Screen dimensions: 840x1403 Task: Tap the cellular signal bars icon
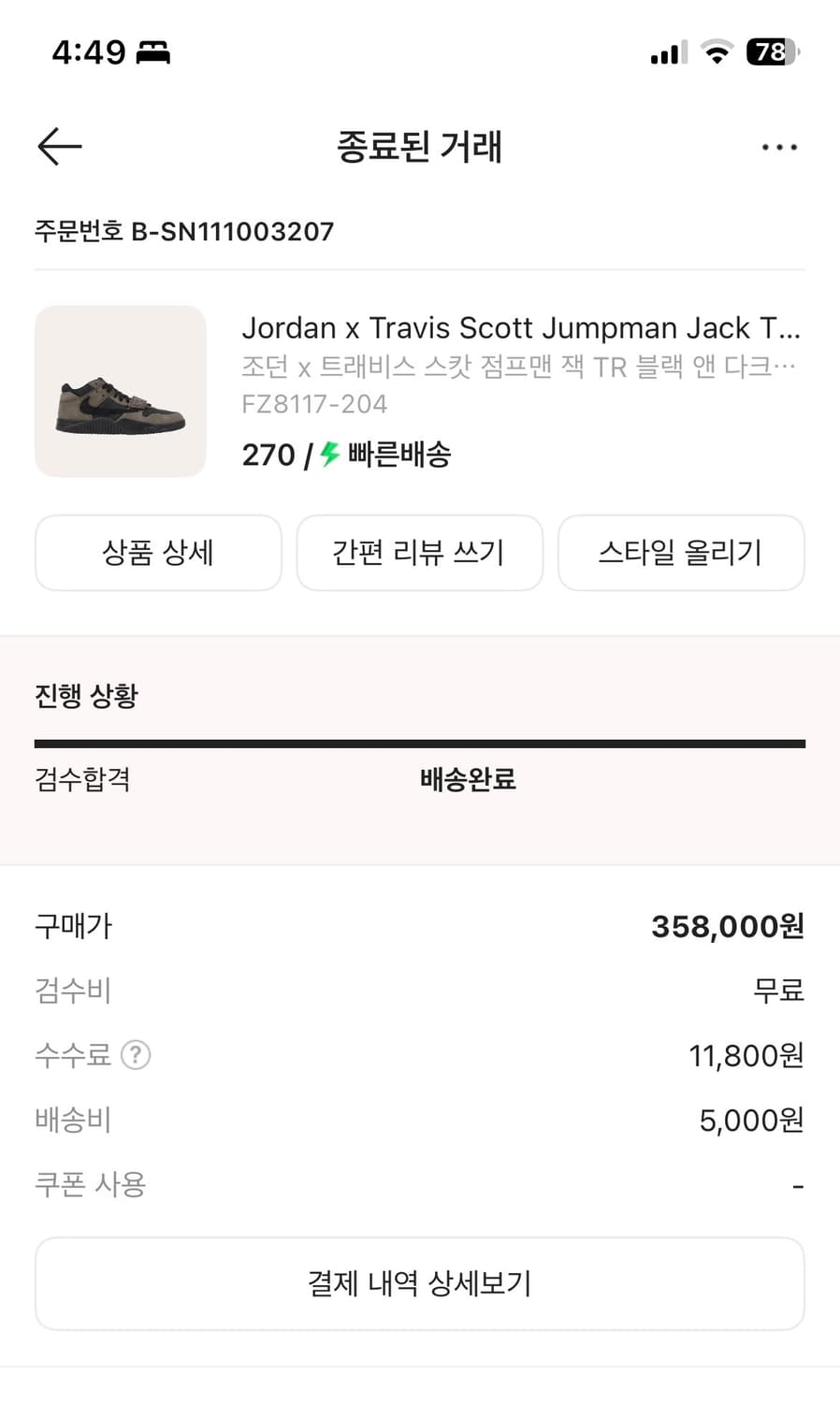coord(668,53)
